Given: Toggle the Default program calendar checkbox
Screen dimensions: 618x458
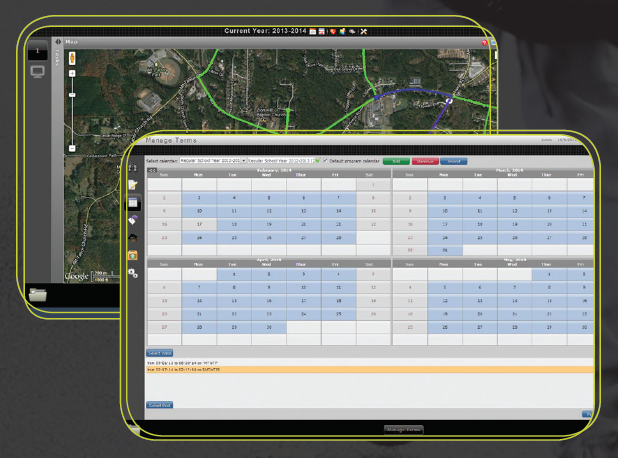Looking at the screenshot, I should coord(327,160).
